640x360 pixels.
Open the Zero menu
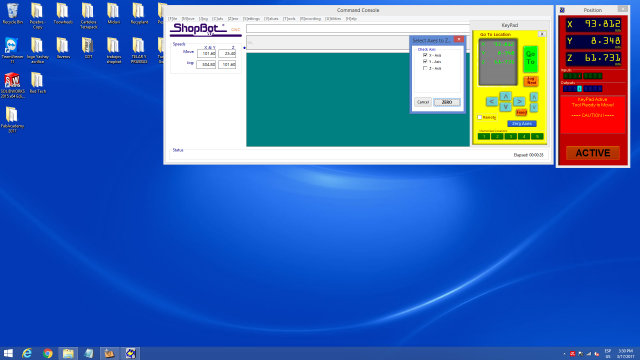[233, 19]
